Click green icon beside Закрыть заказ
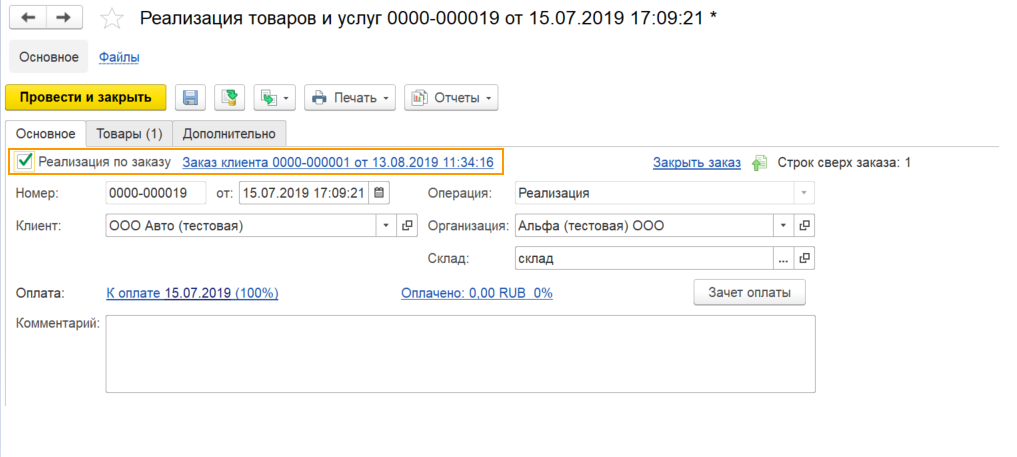Image resolution: width=1017 pixels, height=457 pixels. click(759, 162)
